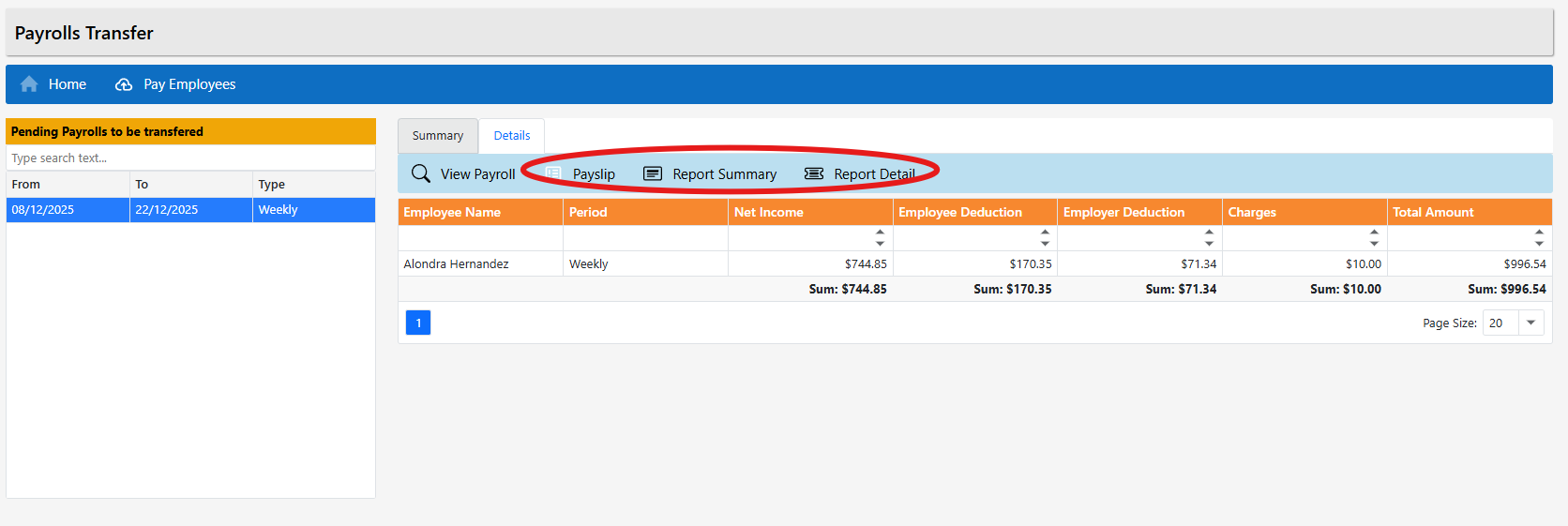Select the Alondra Hernandez row

coord(975,264)
